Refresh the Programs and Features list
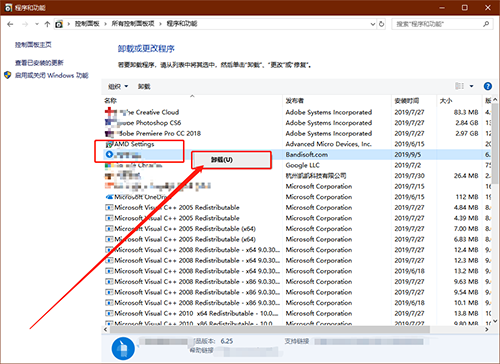500x364 pixels. pyautogui.click(x=382, y=24)
